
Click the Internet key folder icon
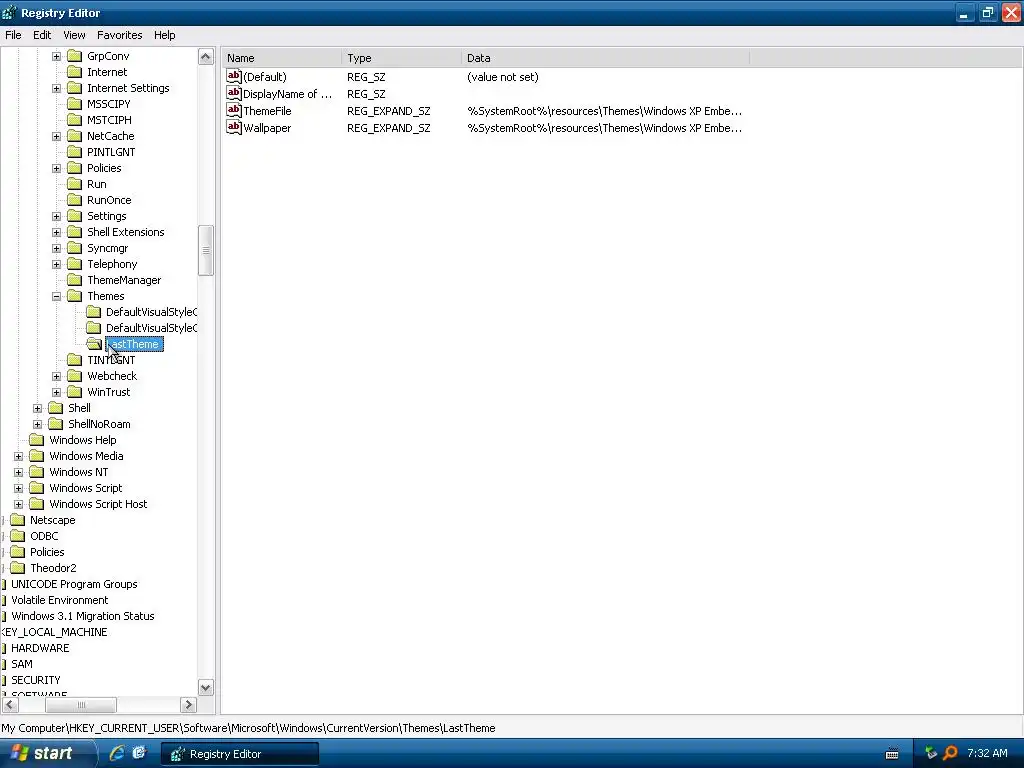74,72
